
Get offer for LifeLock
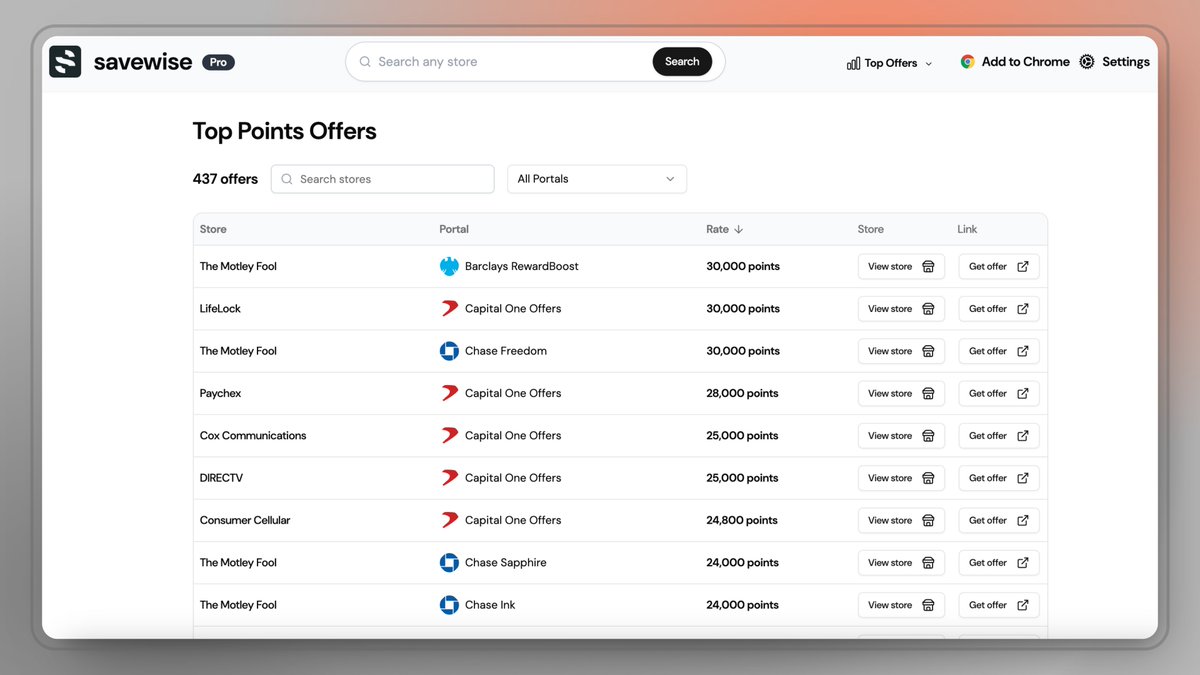(999, 308)
